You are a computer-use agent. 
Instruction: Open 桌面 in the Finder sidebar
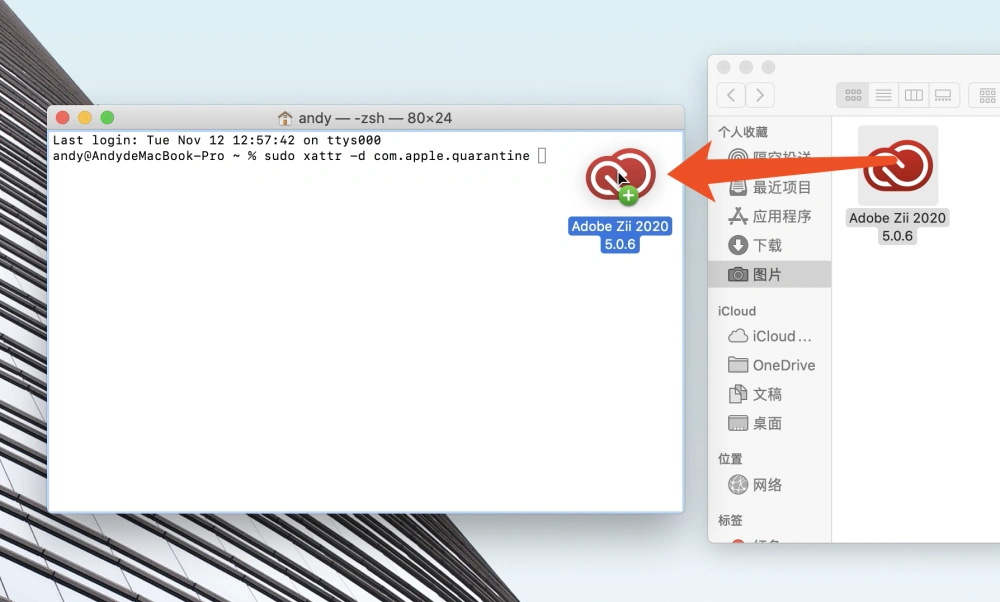pyautogui.click(x=769, y=423)
